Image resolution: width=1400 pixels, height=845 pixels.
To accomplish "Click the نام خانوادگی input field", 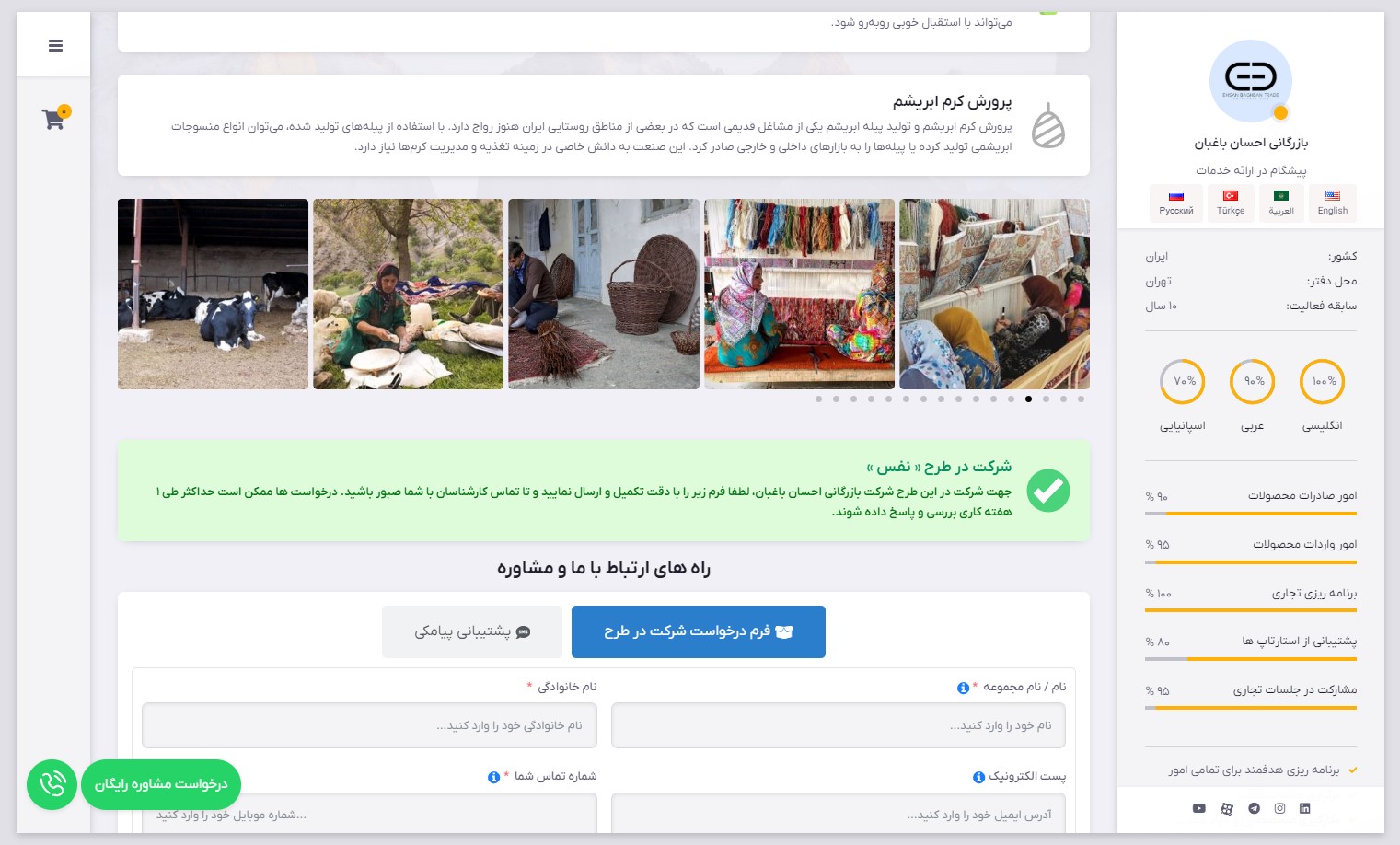I will (369, 725).
